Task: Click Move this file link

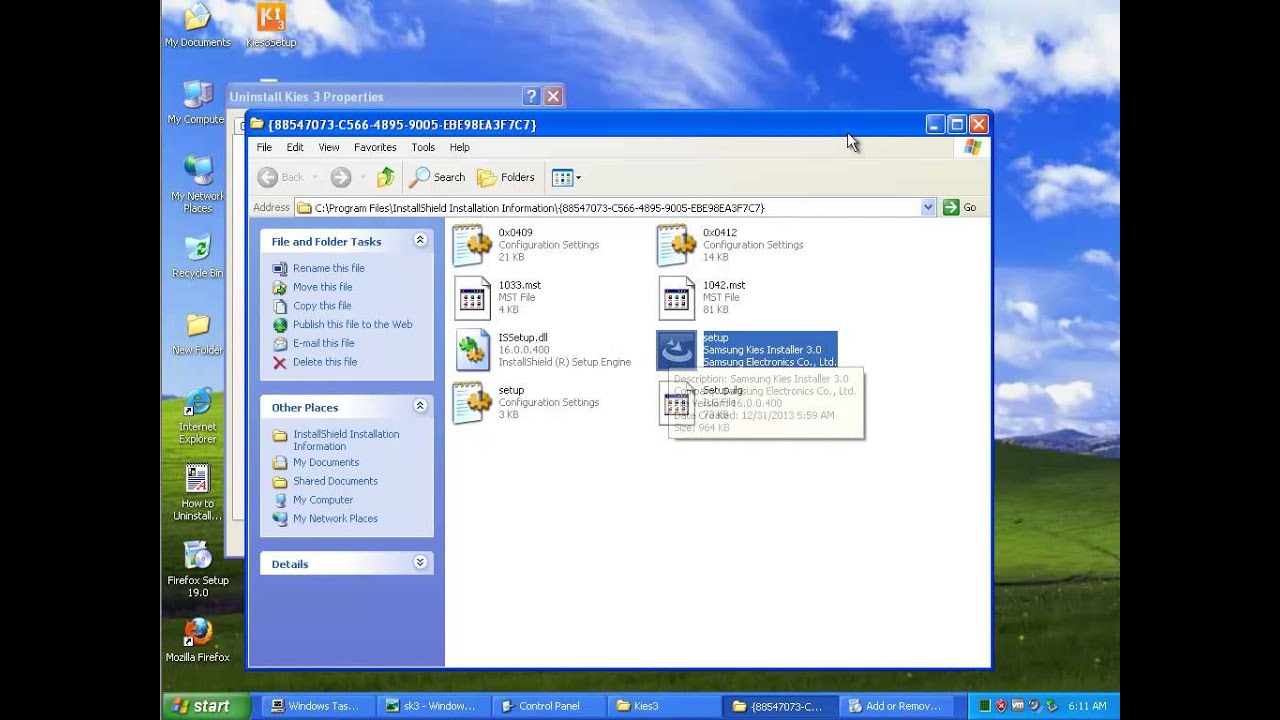Action: (x=322, y=287)
